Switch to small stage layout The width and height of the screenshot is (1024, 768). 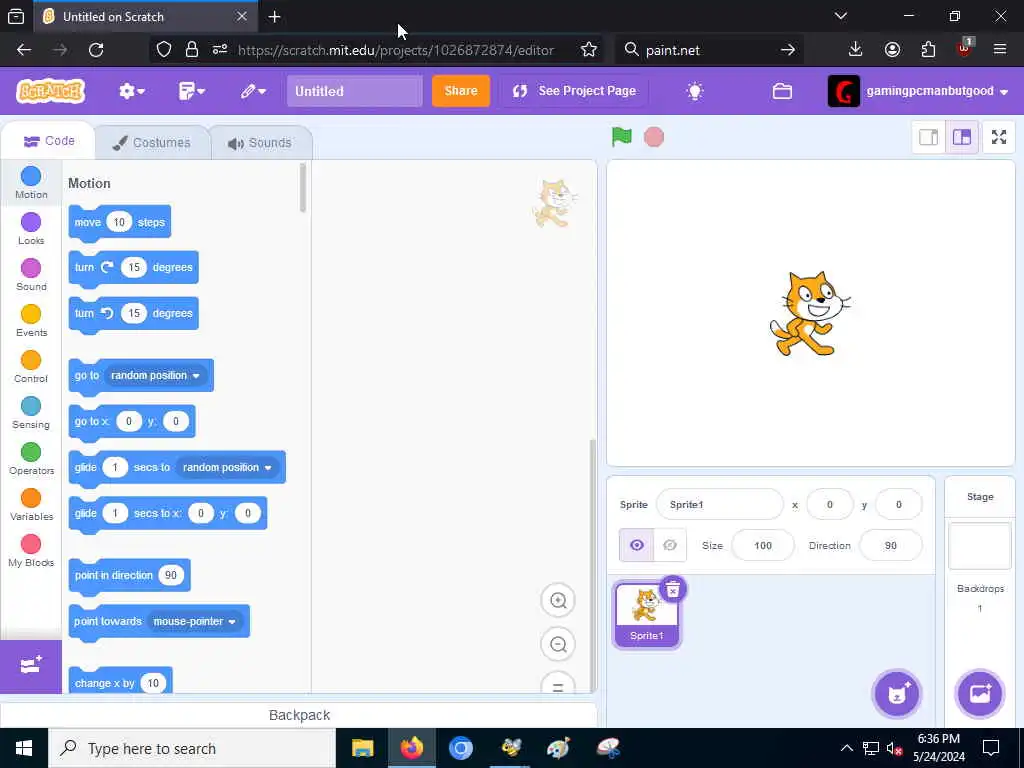[928, 137]
